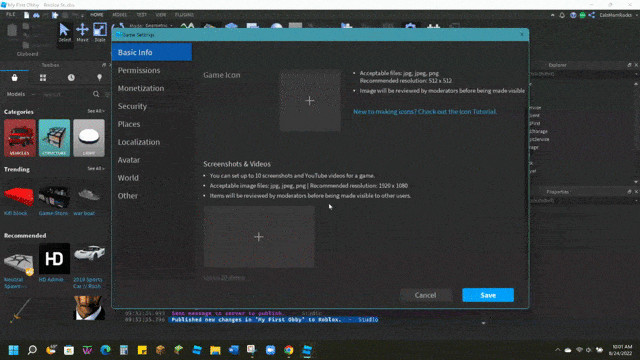Open Zoom from taskbar
The image size is (640, 360).
tap(270, 350)
